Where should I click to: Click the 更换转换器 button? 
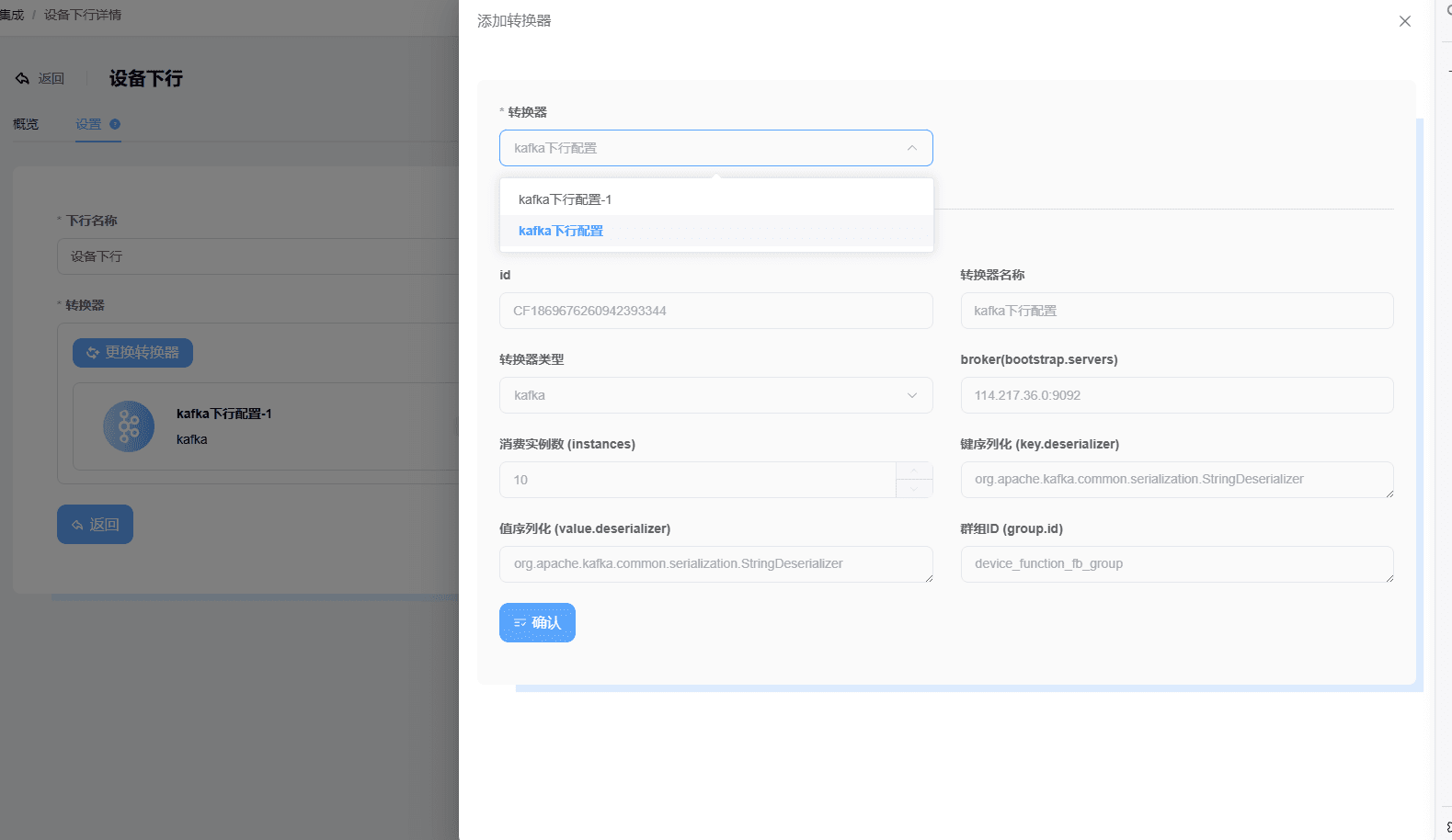point(132,353)
